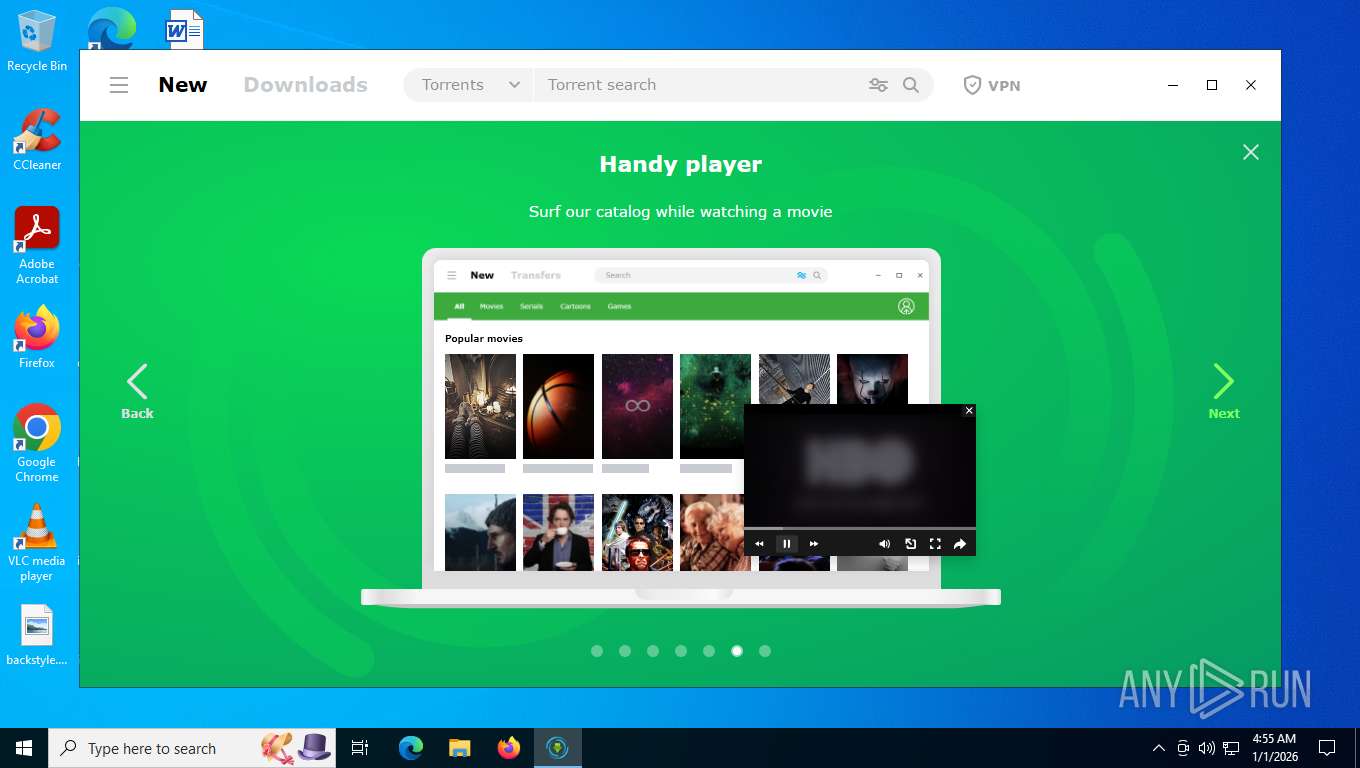Maximize the torrent app window
The image size is (1360, 768).
pyautogui.click(x=1212, y=85)
